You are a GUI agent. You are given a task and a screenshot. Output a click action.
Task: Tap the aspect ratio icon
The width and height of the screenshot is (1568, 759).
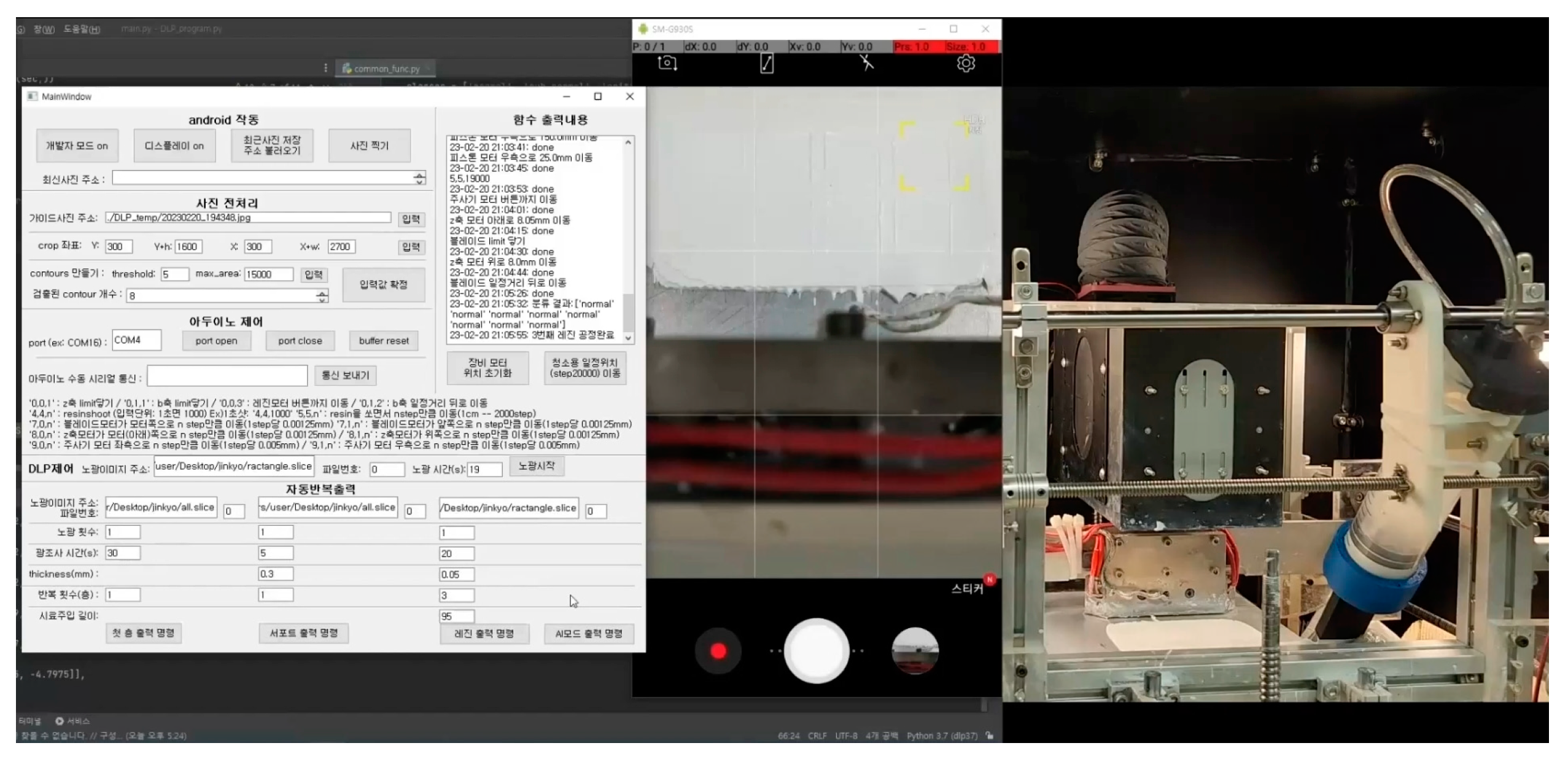pyautogui.click(x=767, y=63)
